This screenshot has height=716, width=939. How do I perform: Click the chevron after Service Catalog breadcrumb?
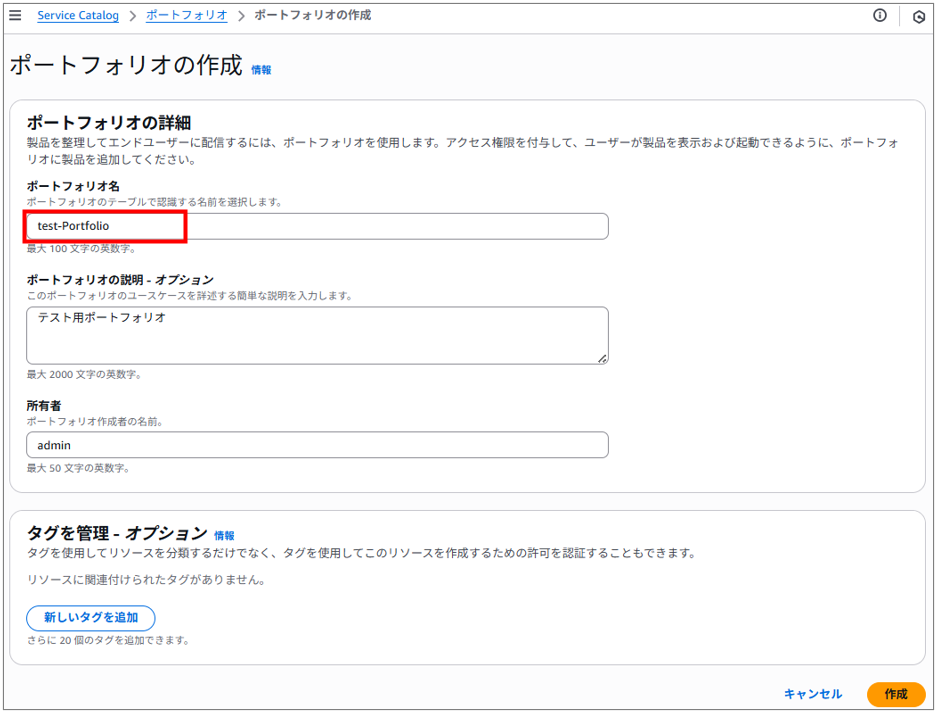point(132,16)
